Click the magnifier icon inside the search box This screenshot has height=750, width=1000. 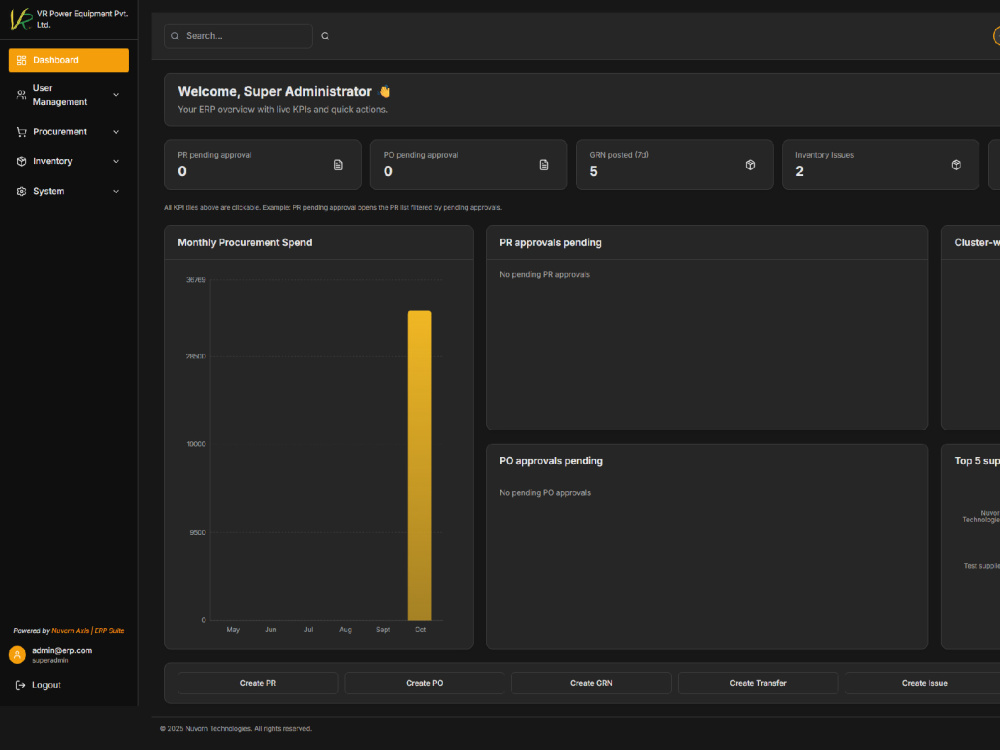point(175,36)
